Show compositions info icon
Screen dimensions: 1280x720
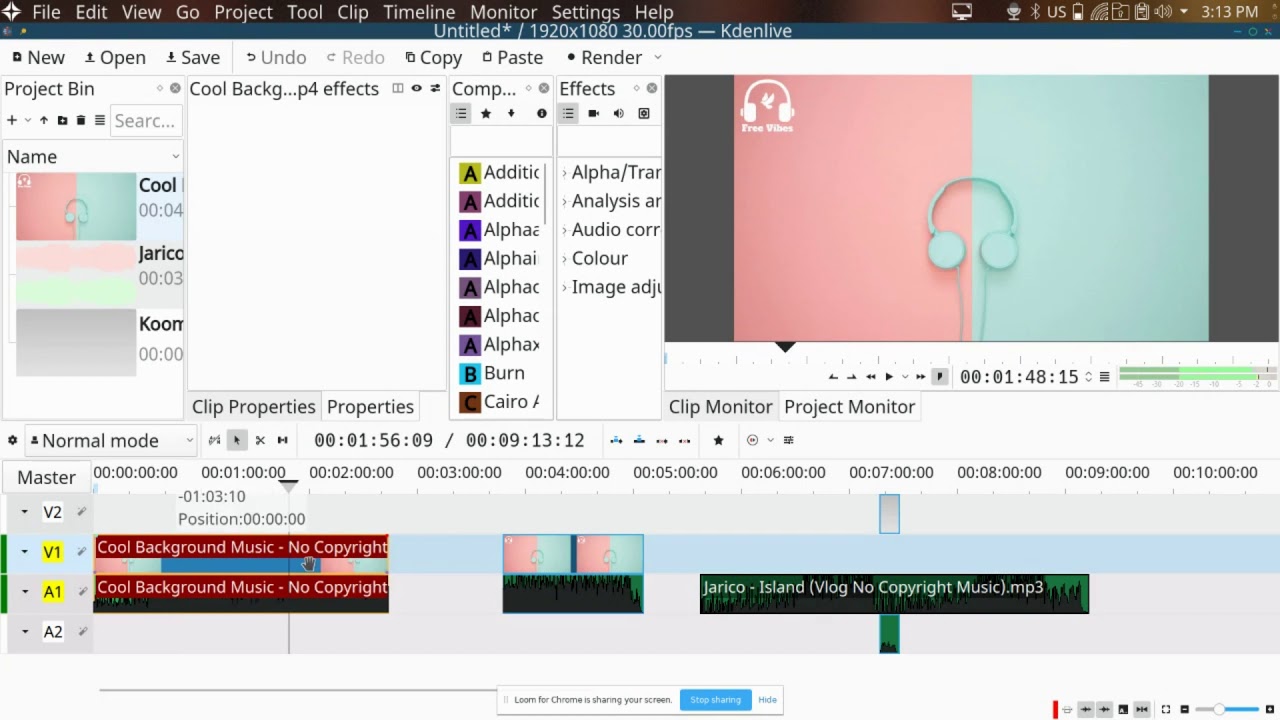click(542, 113)
